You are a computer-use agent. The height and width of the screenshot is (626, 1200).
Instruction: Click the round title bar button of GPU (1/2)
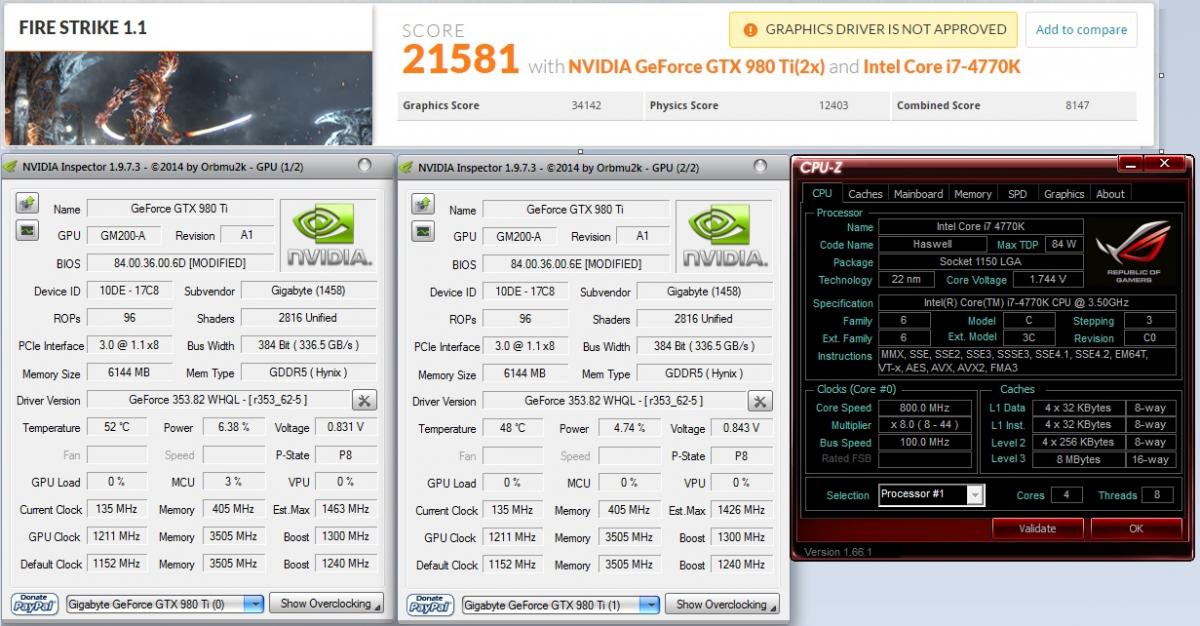pos(364,165)
